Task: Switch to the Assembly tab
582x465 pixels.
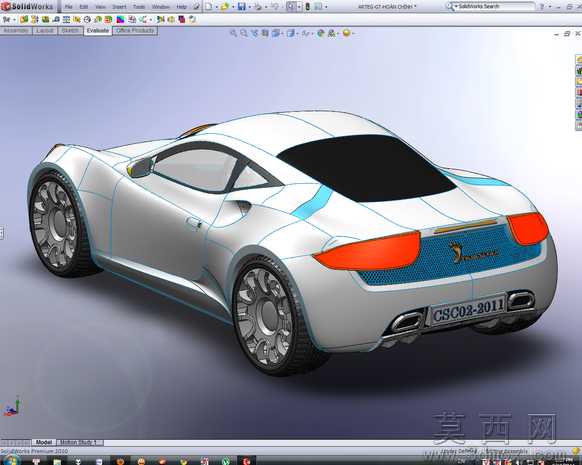Action: pos(16,30)
